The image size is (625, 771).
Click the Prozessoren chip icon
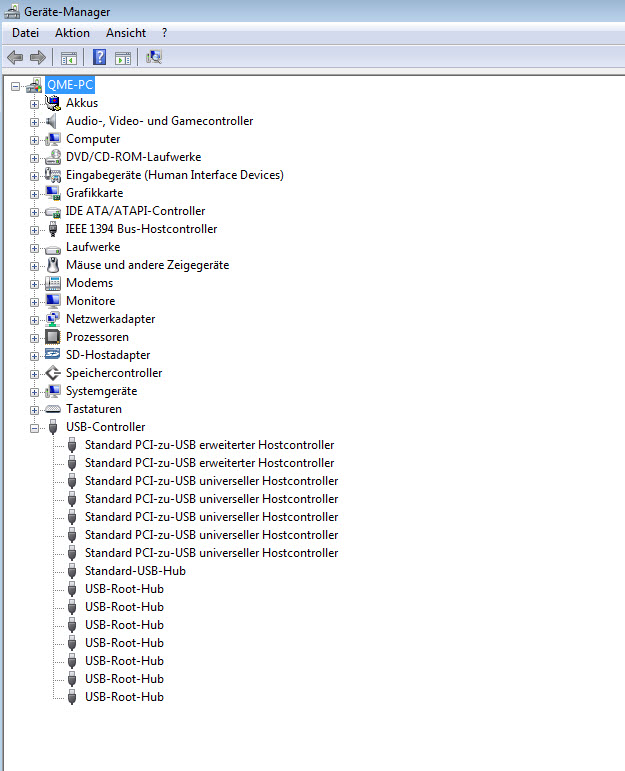[53, 337]
